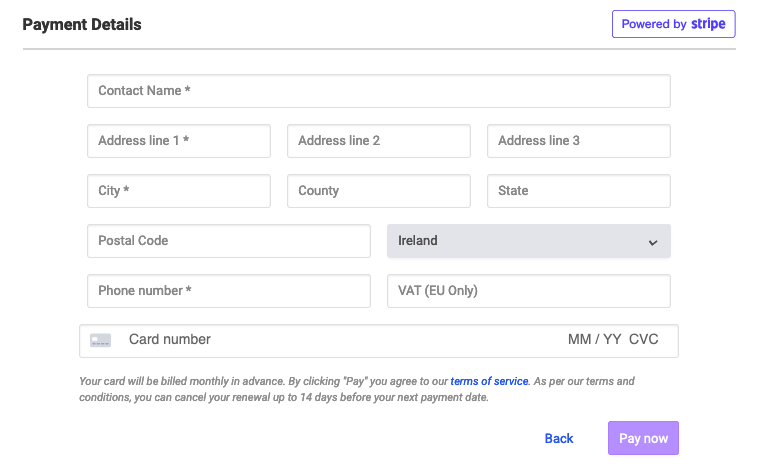Expand the Ireland country dropdown arrow
This screenshot has height=467, width=757.
point(653,242)
